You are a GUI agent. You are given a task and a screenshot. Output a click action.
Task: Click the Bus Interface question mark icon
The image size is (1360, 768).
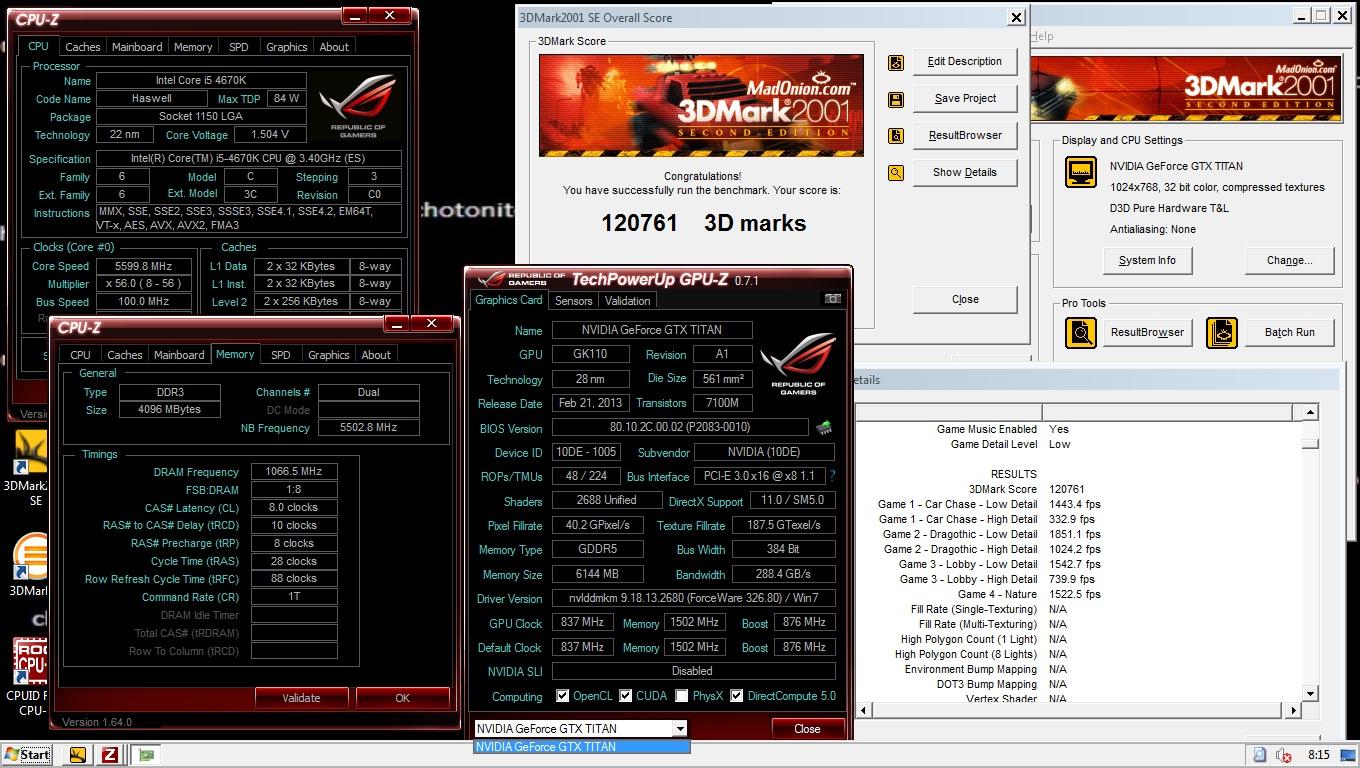click(x=832, y=476)
